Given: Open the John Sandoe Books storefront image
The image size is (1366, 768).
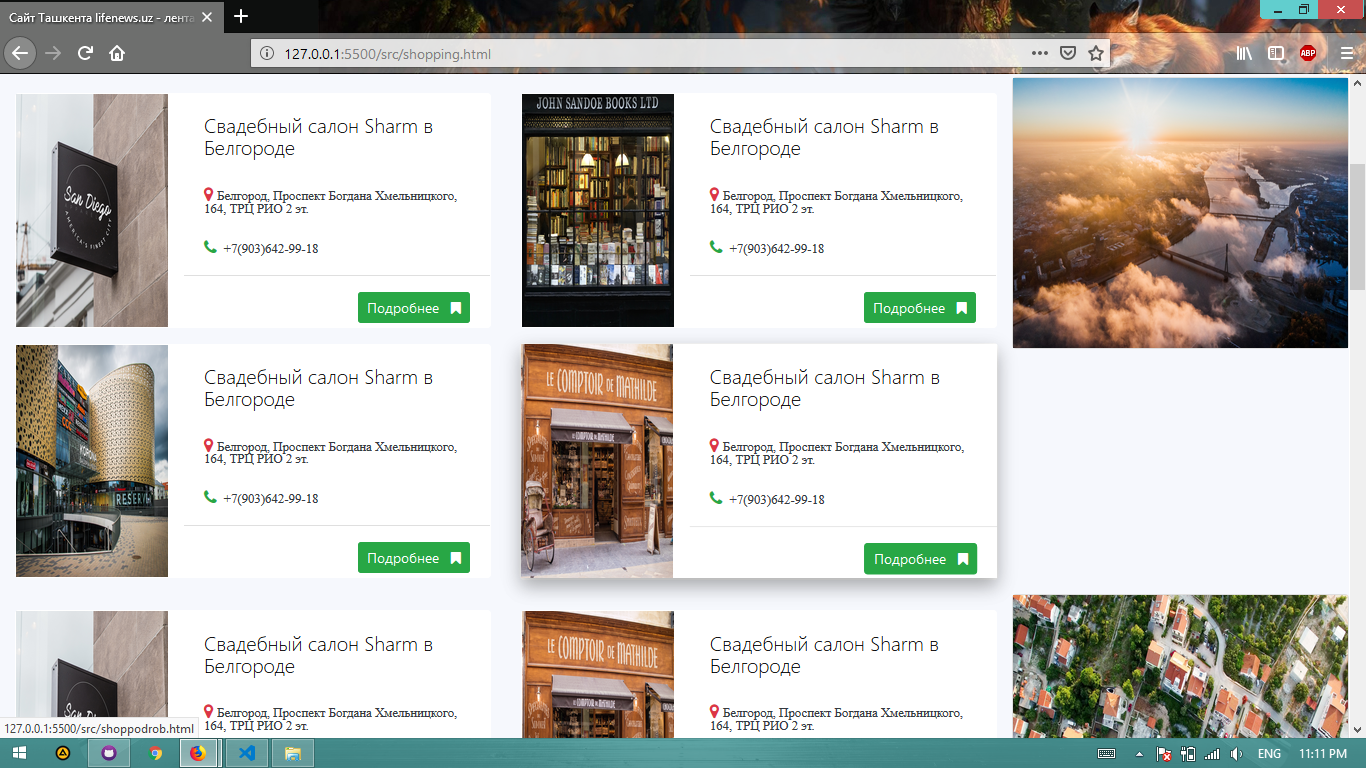Looking at the screenshot, I should tap(598, 211).
